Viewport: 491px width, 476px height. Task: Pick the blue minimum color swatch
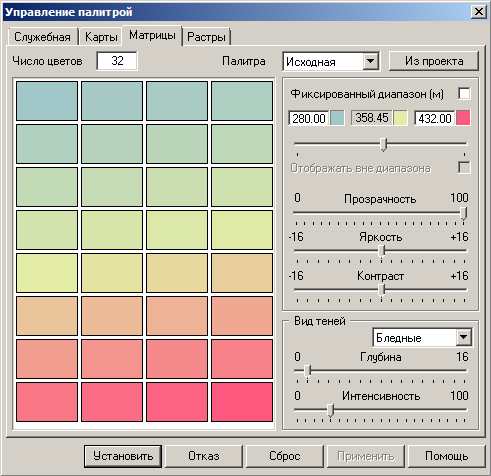tap(338, 118)
